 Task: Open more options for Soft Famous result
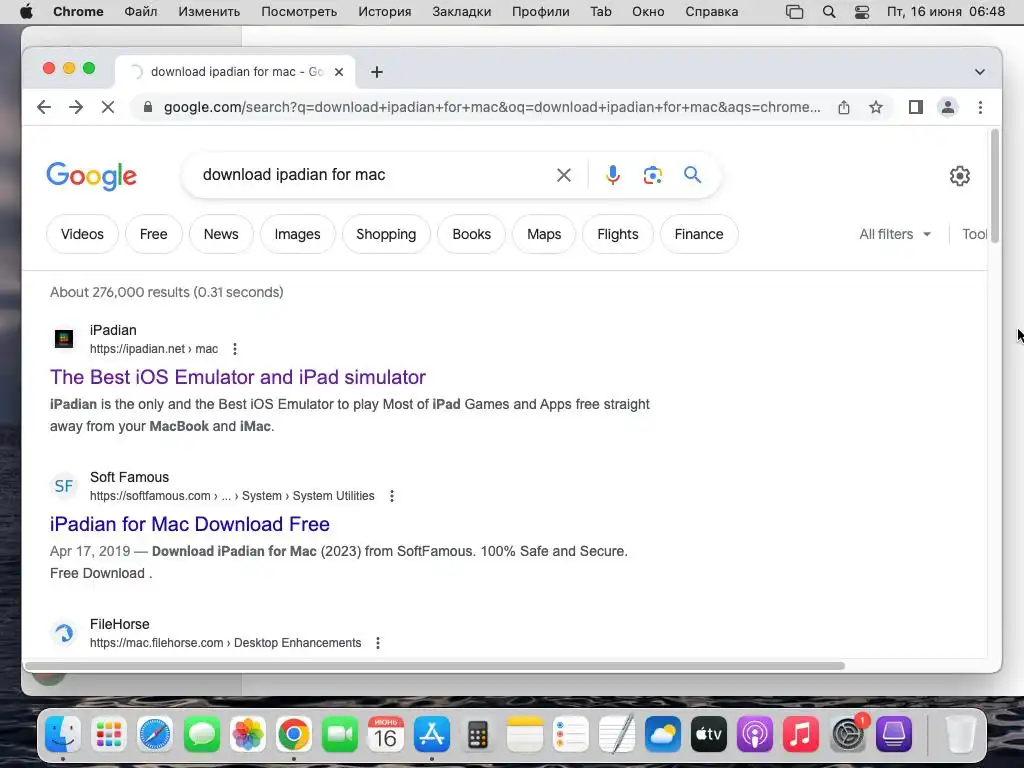(392, 496)
